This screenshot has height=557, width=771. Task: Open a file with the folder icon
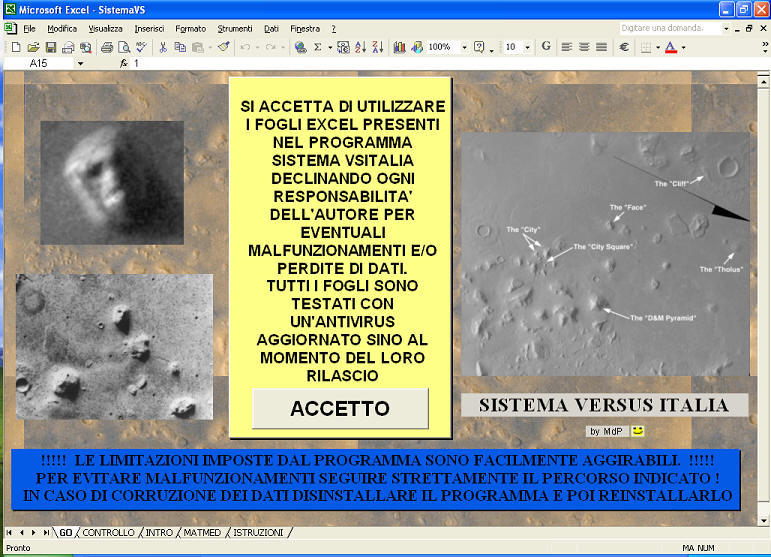click(x=33, y=47)
